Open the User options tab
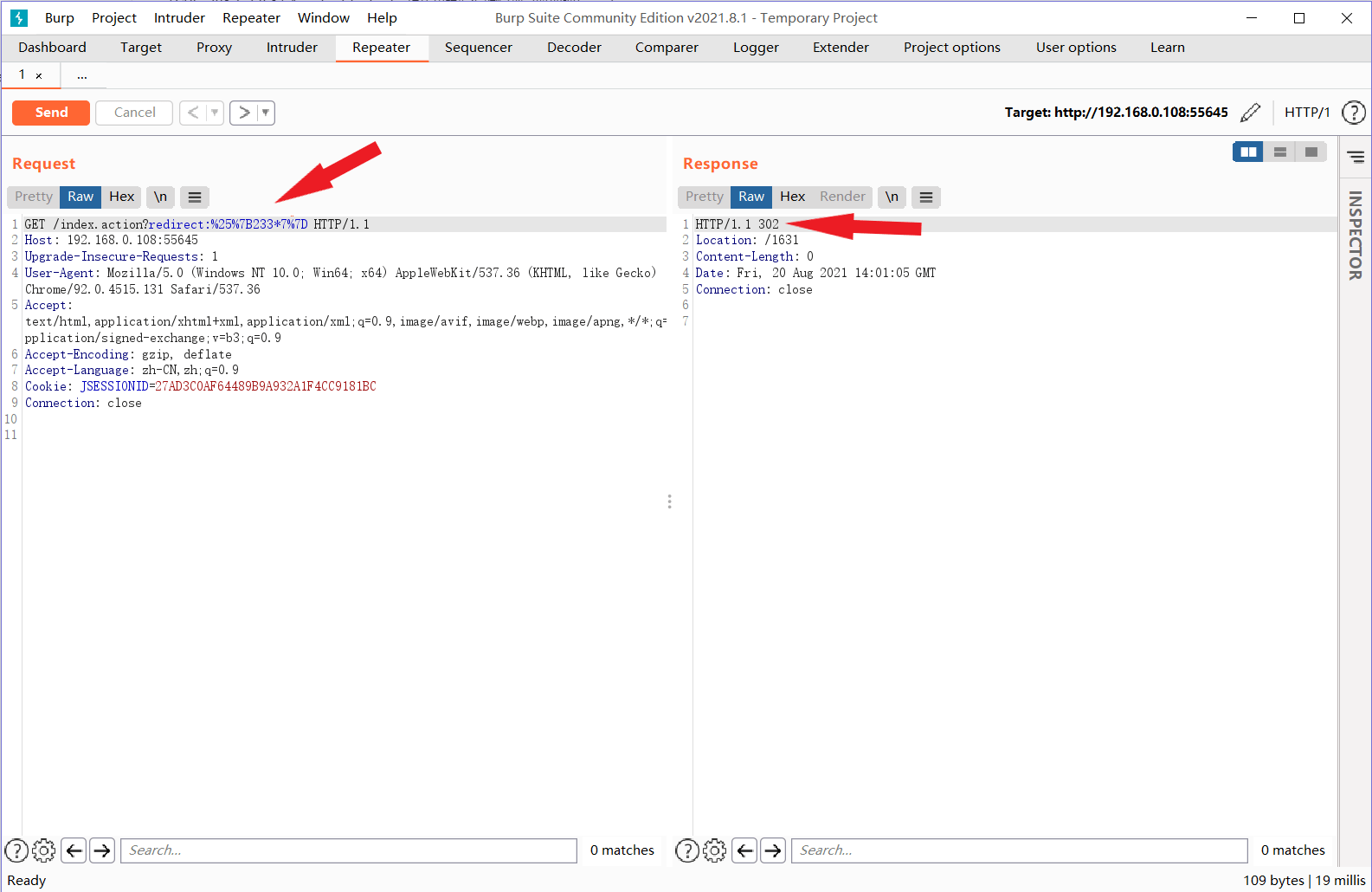The width and height of the screenshot is (1372, 892). tap(1076, 48)
